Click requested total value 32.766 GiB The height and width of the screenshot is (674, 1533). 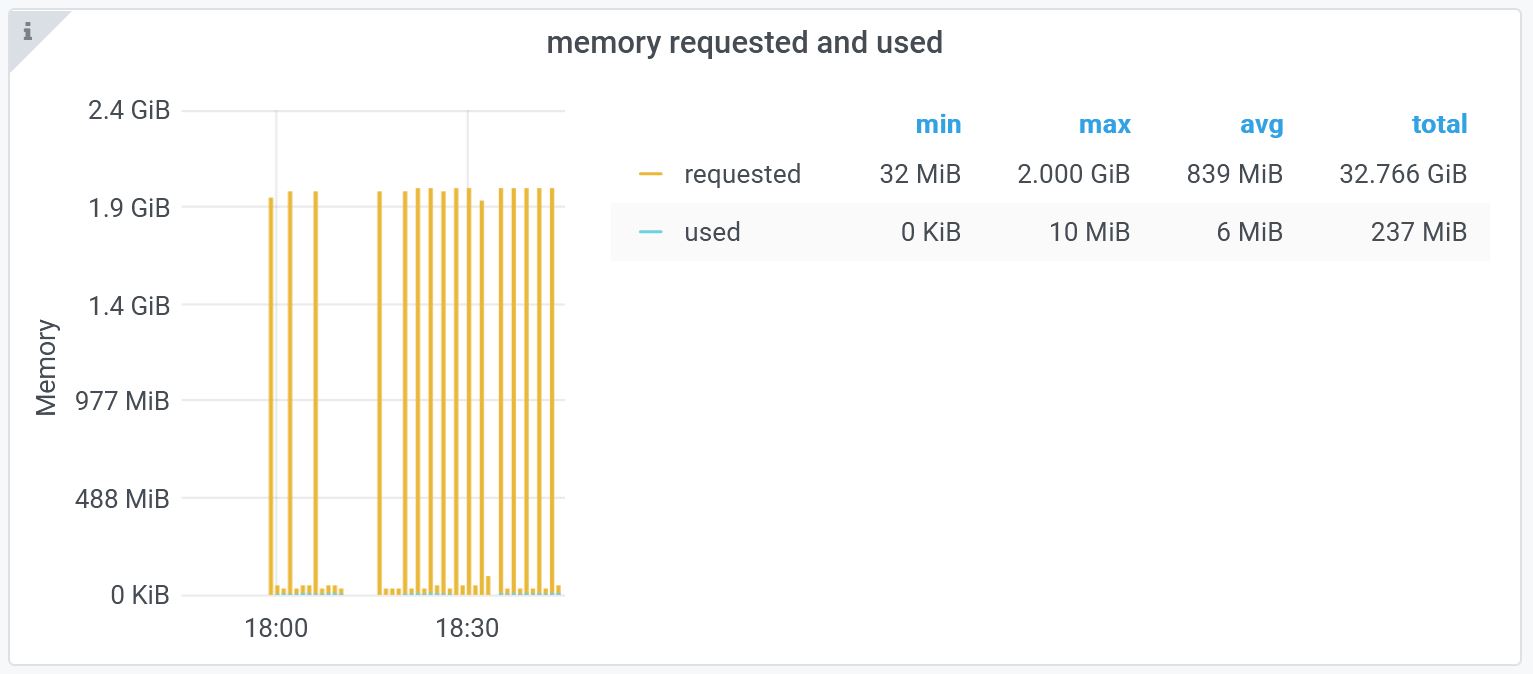click(1402, 175)
